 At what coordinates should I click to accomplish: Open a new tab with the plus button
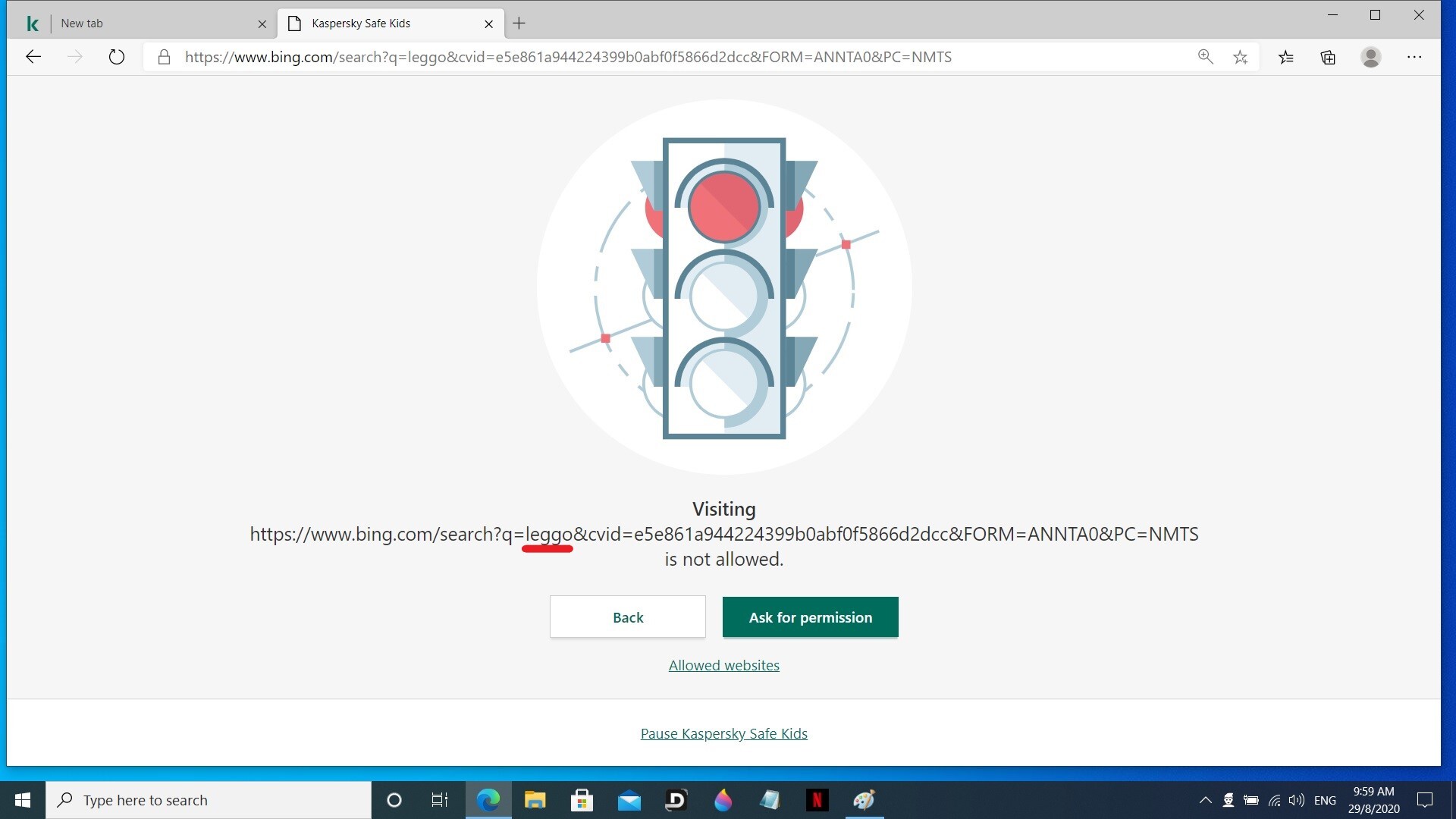click(519, 24)
